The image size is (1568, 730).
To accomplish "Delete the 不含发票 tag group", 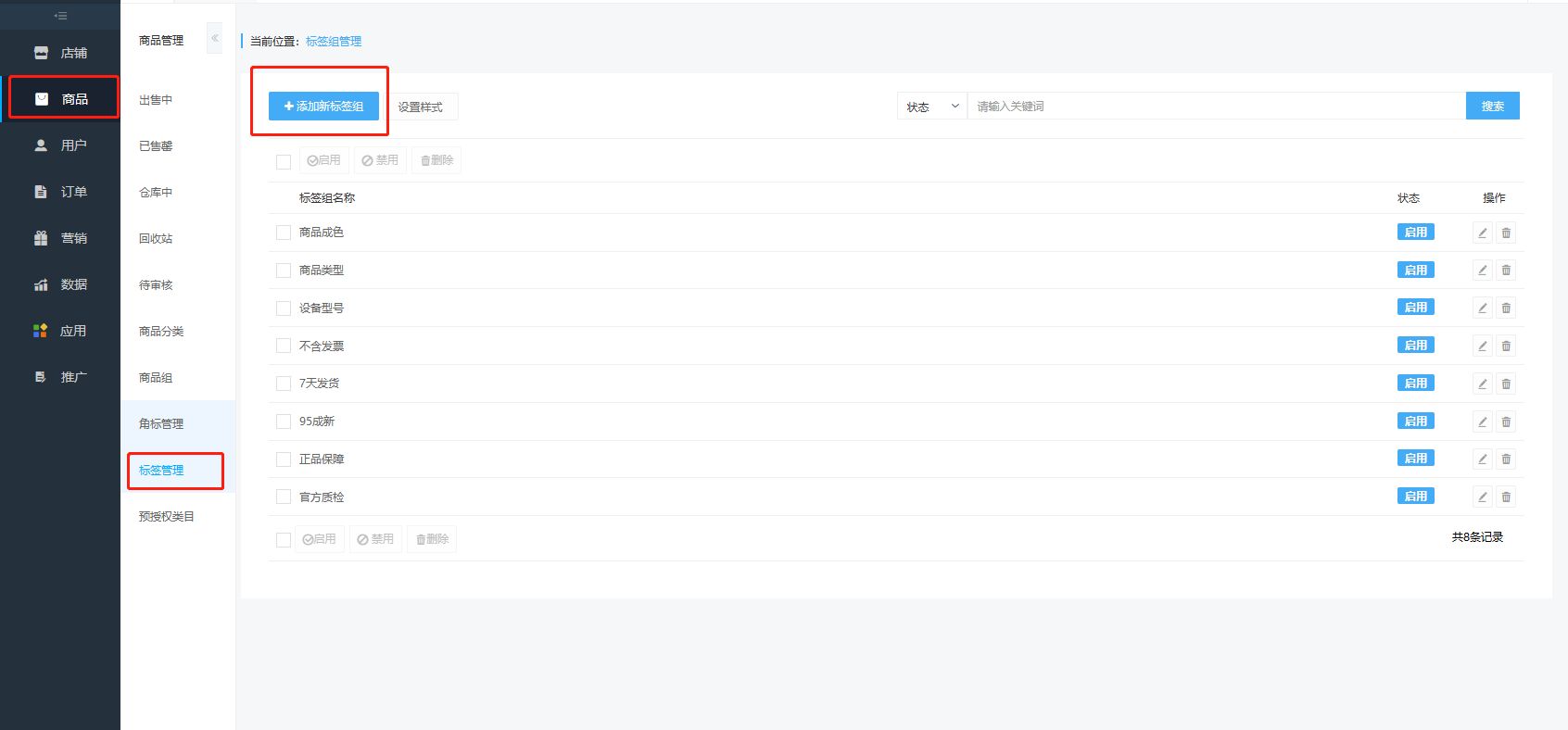I will point(1506,346).
